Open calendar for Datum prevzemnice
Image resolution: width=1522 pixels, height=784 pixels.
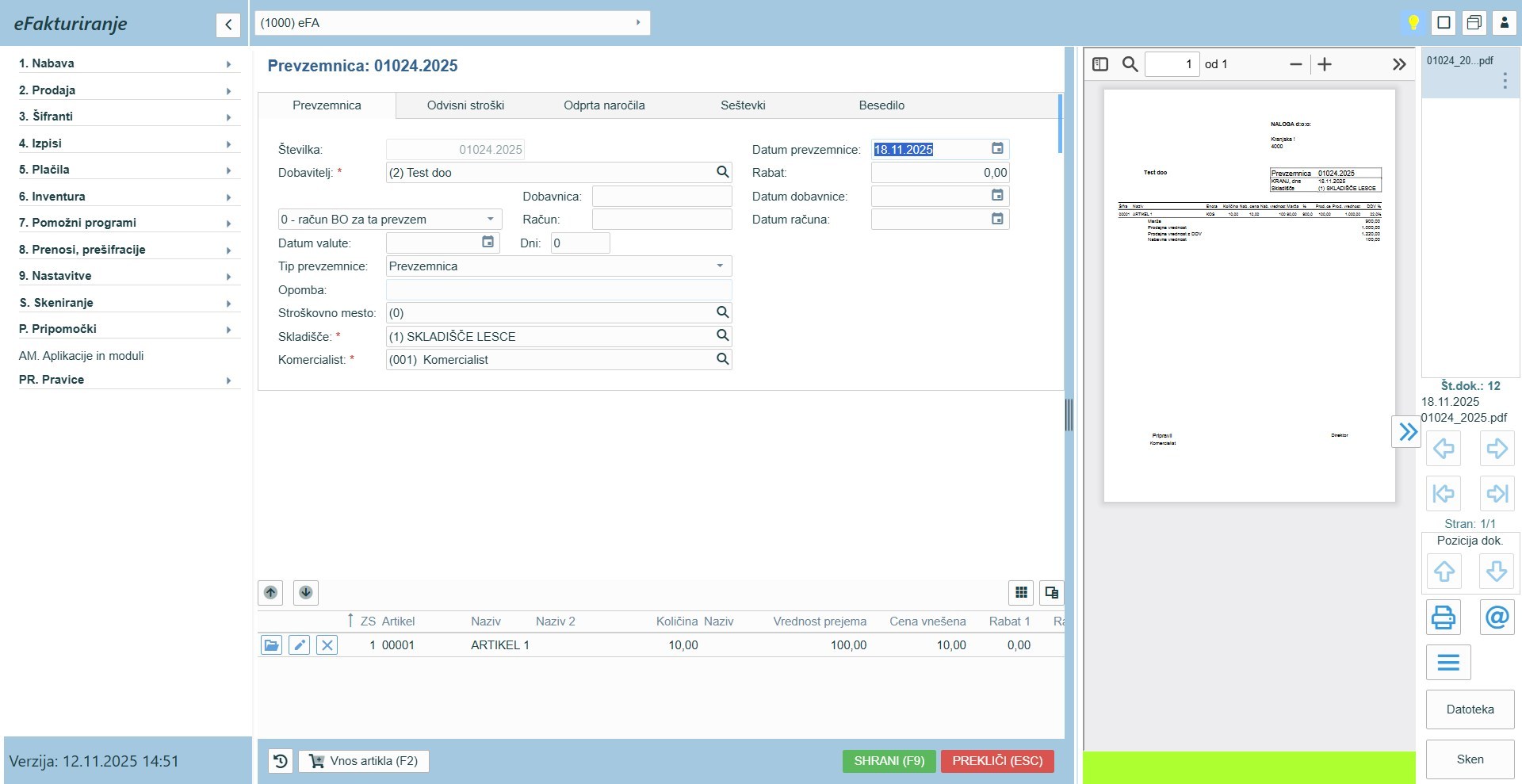point(997,149)
